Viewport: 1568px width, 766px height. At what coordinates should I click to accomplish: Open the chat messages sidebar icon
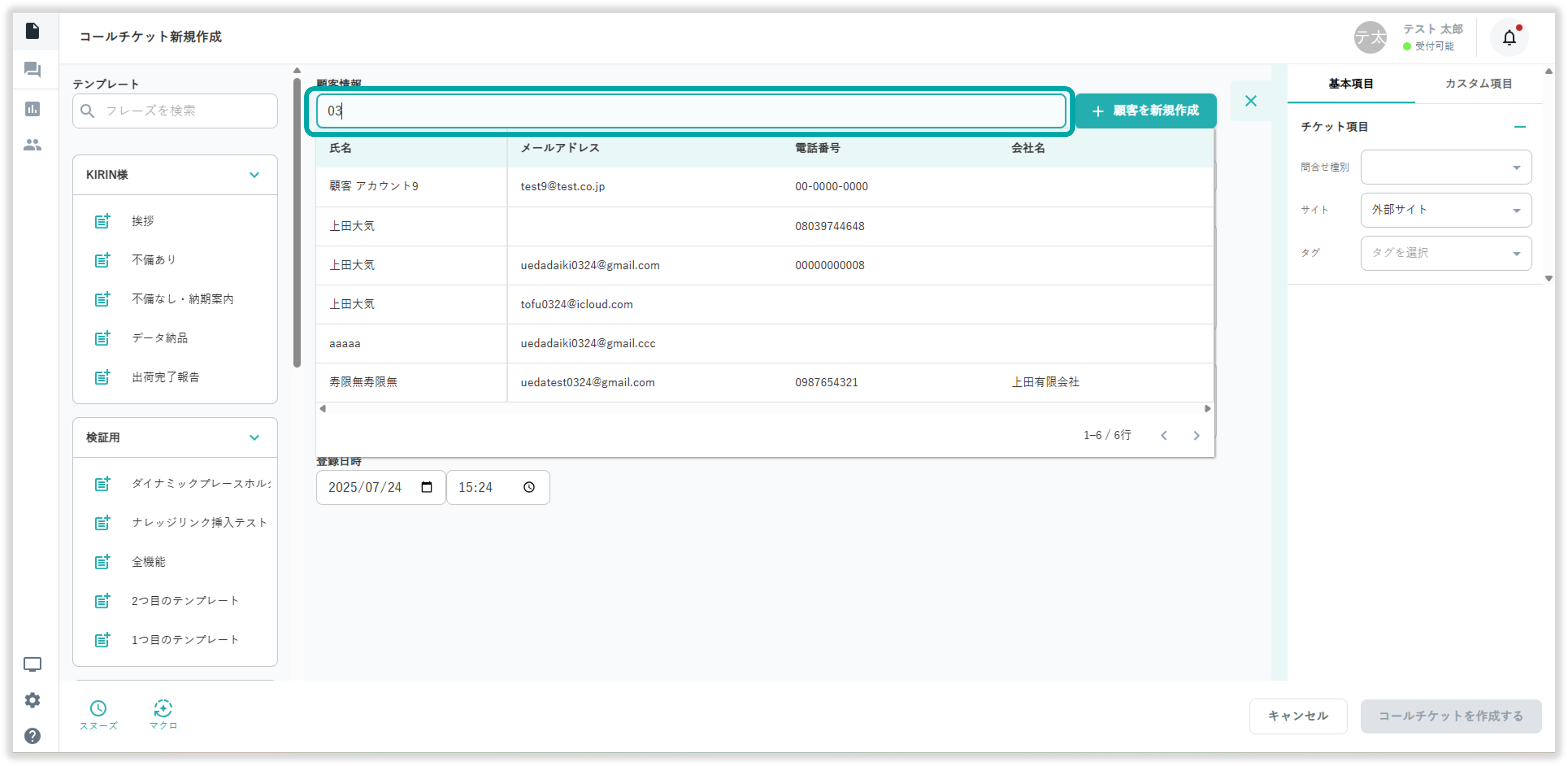(32, 69)
